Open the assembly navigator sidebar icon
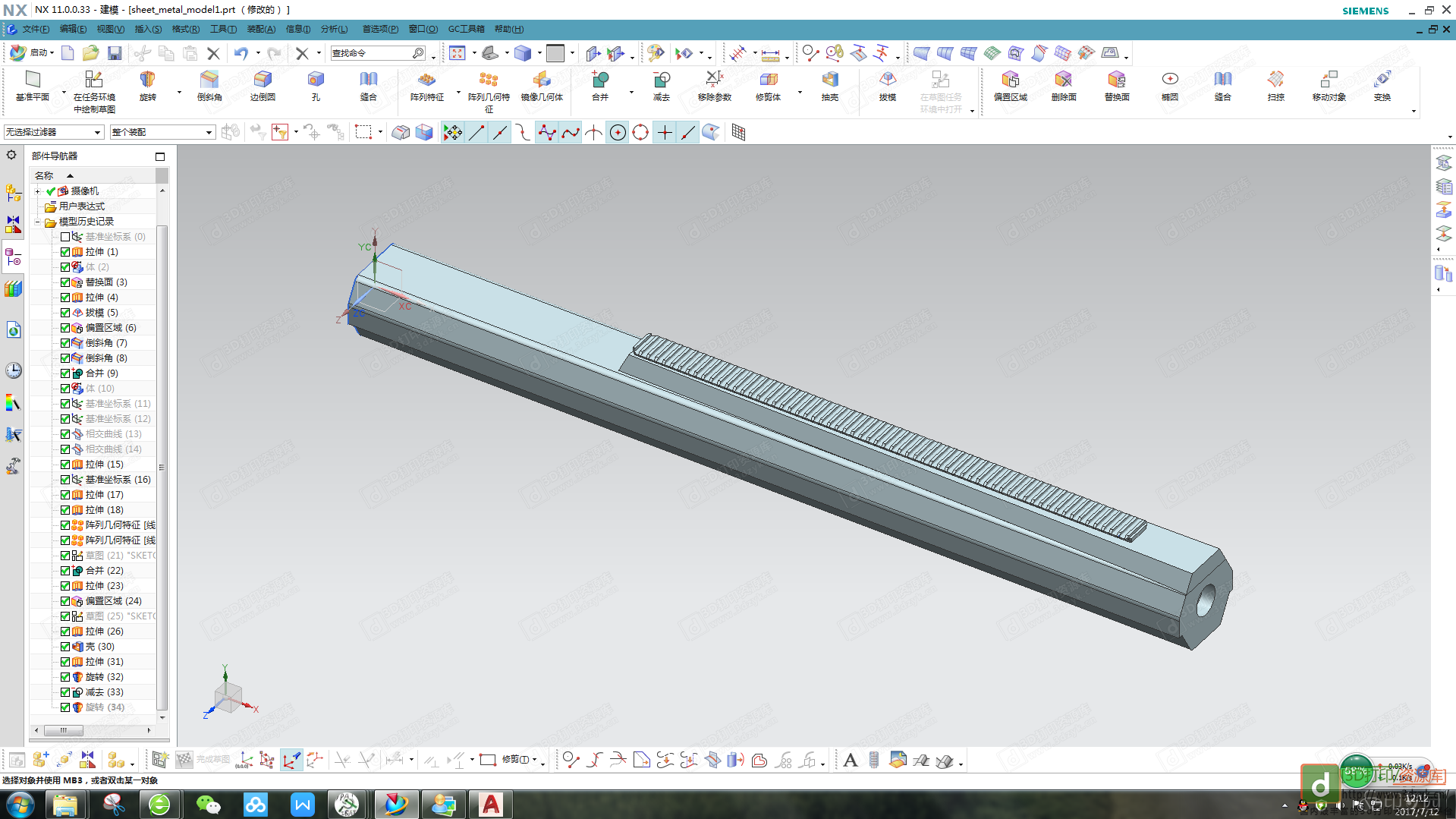This screenshot has height=819, width=1456. (x=13, y=193)
